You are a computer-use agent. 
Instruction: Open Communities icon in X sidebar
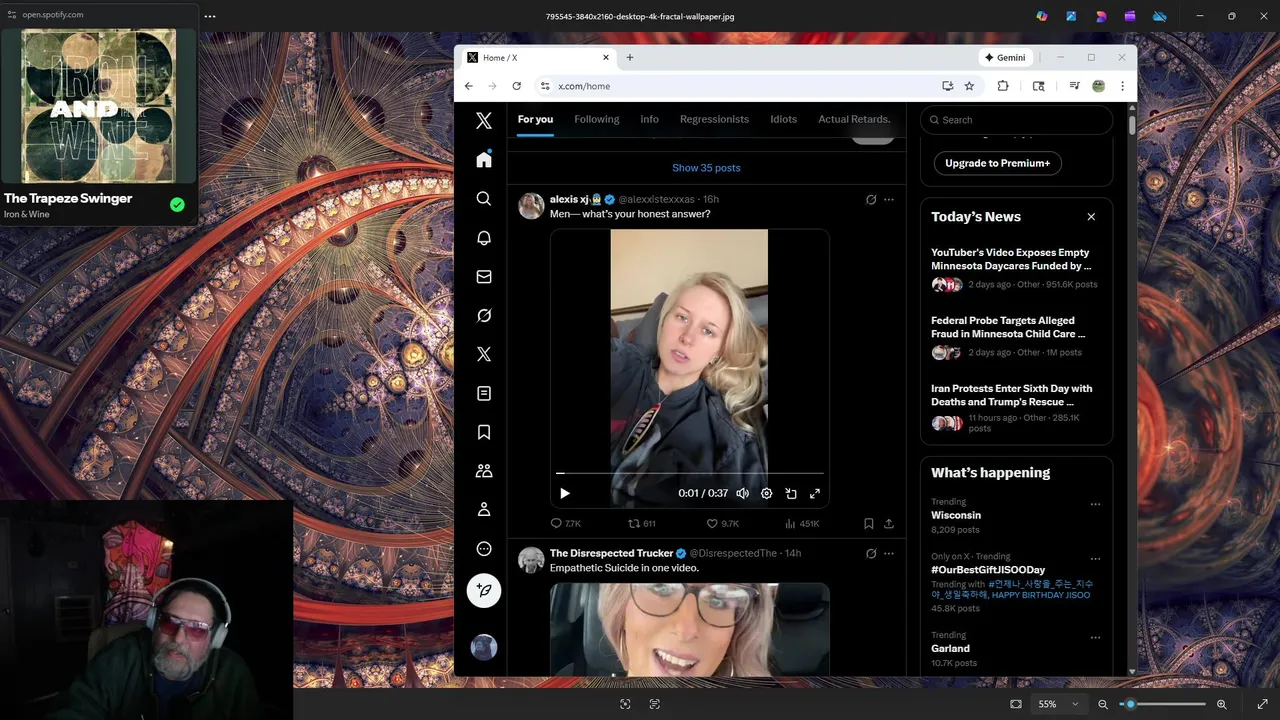[x=484, y=471]
